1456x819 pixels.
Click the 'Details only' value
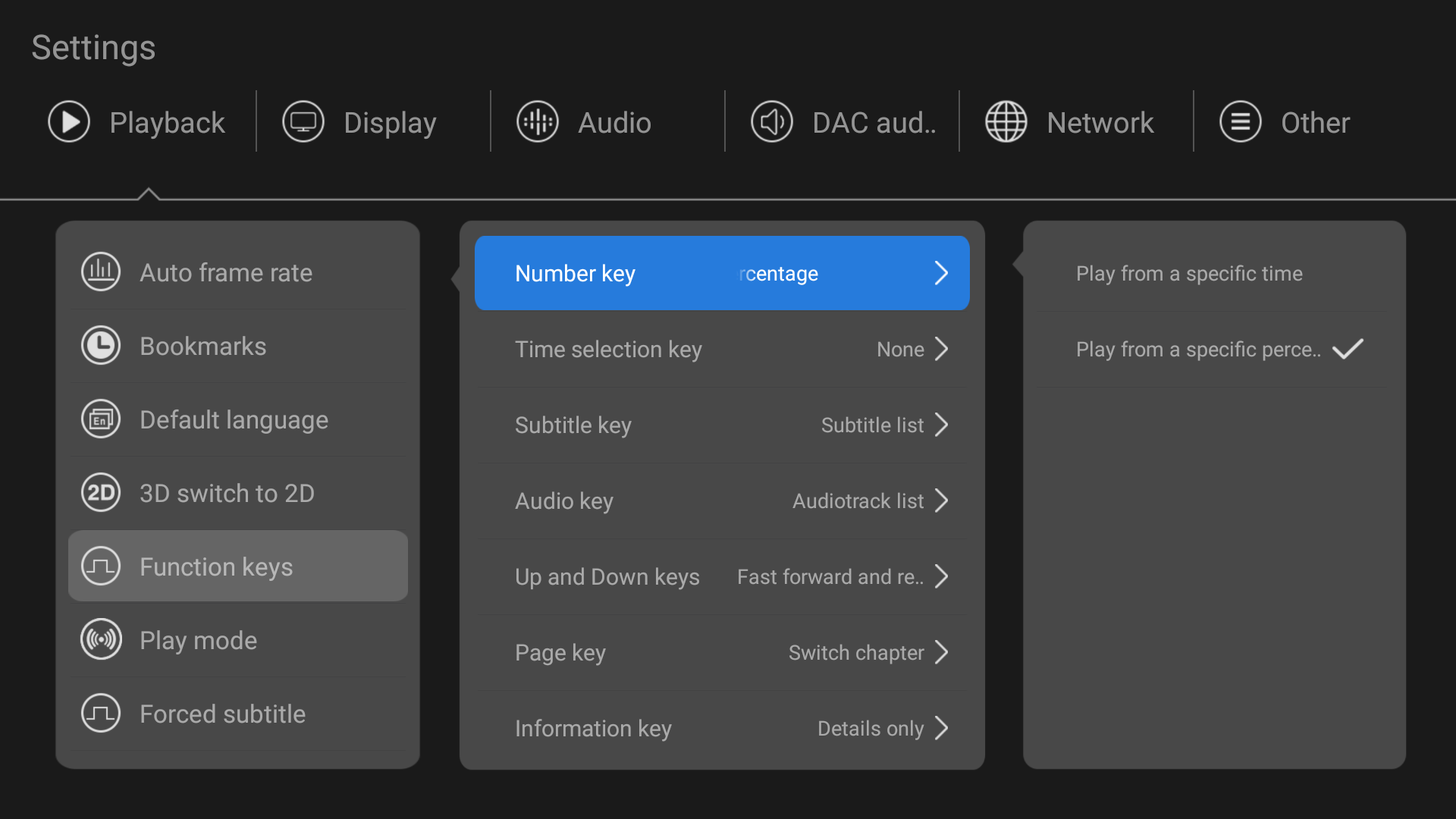click(871, 728)
